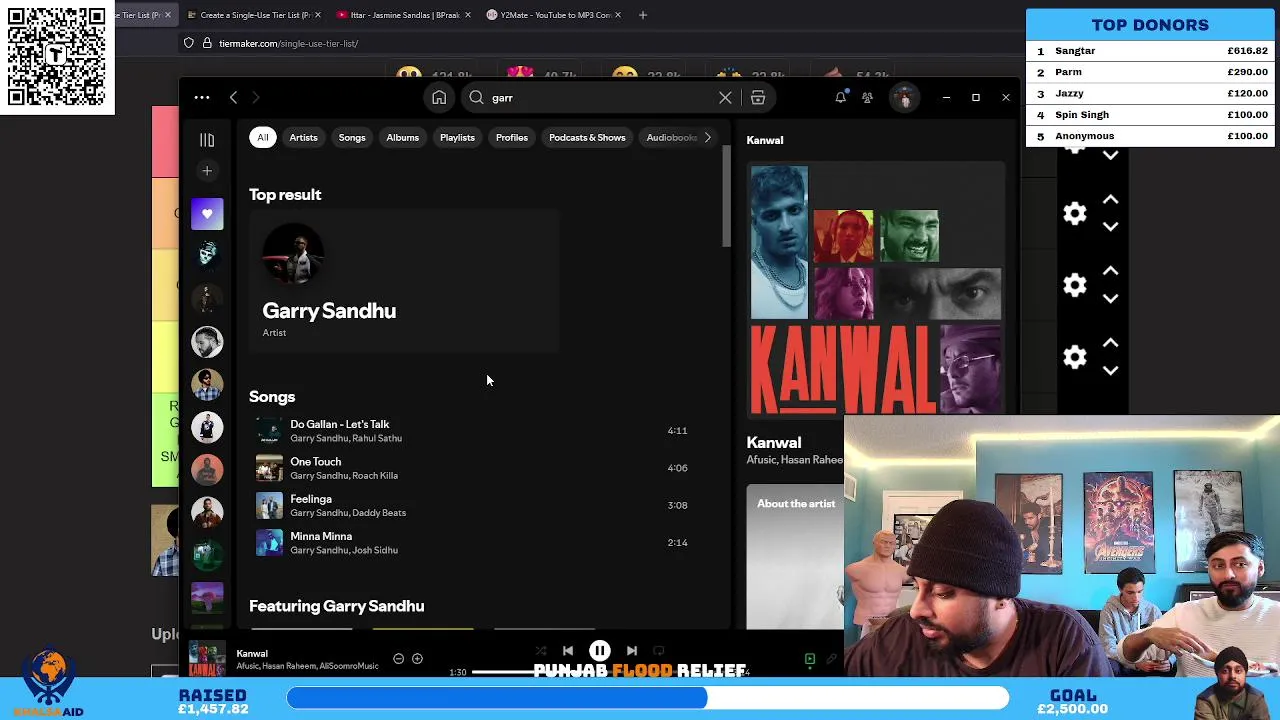Open Garry Sandhu top result card

(x=404, y=281)
